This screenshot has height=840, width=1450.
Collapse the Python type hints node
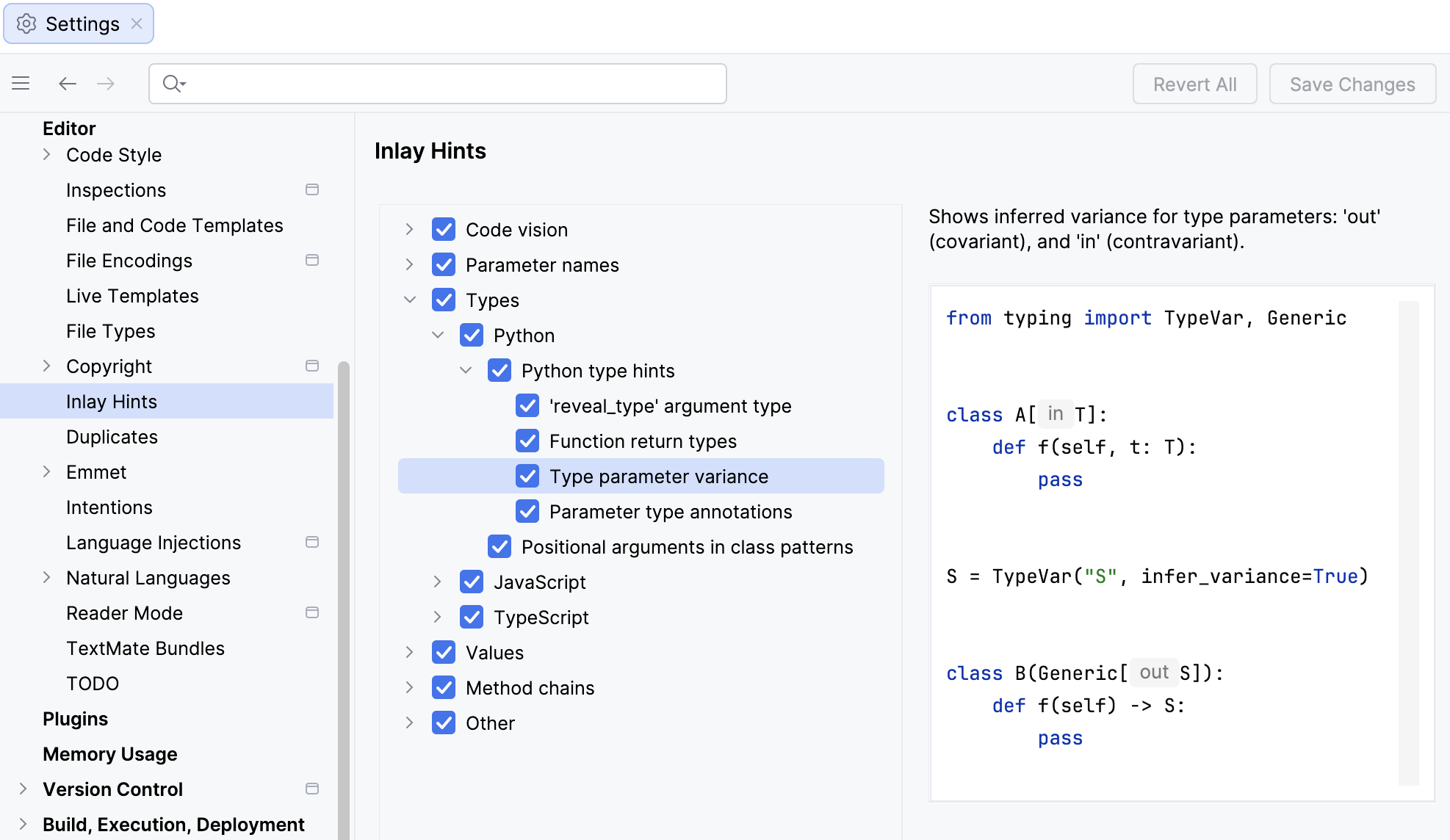[x=466, y=371]
